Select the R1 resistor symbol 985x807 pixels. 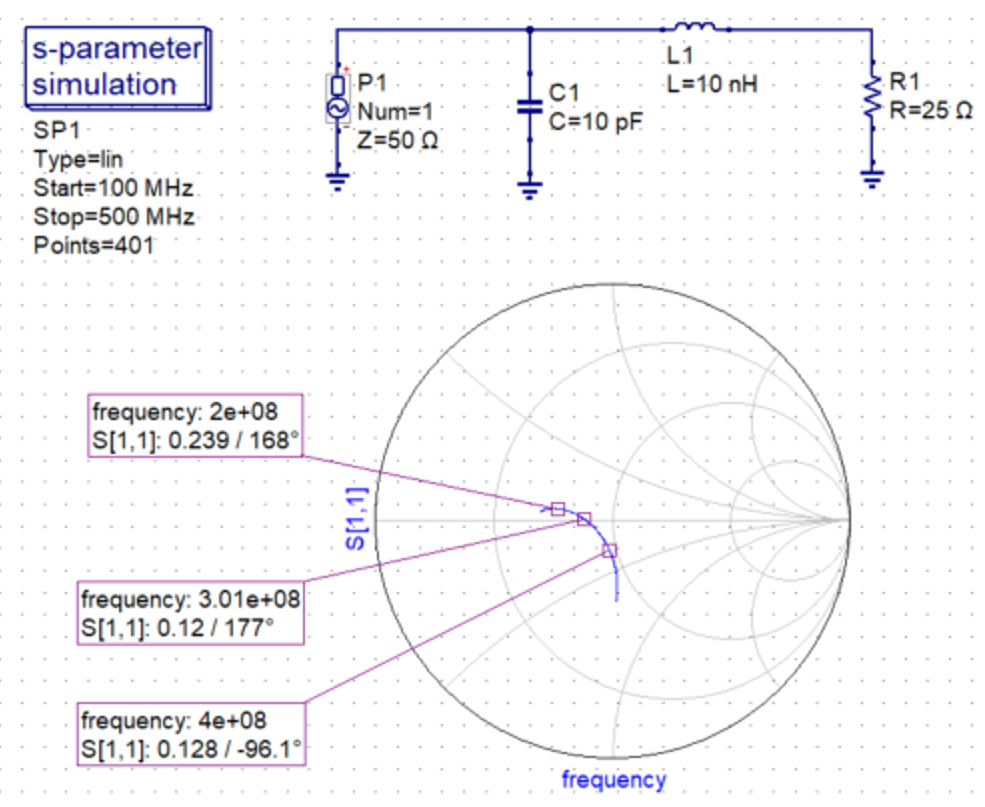[x=872, y=96]
